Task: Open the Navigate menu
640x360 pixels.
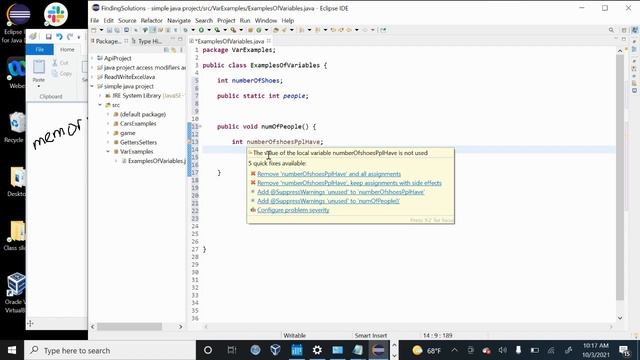Action: click(179, 20)
